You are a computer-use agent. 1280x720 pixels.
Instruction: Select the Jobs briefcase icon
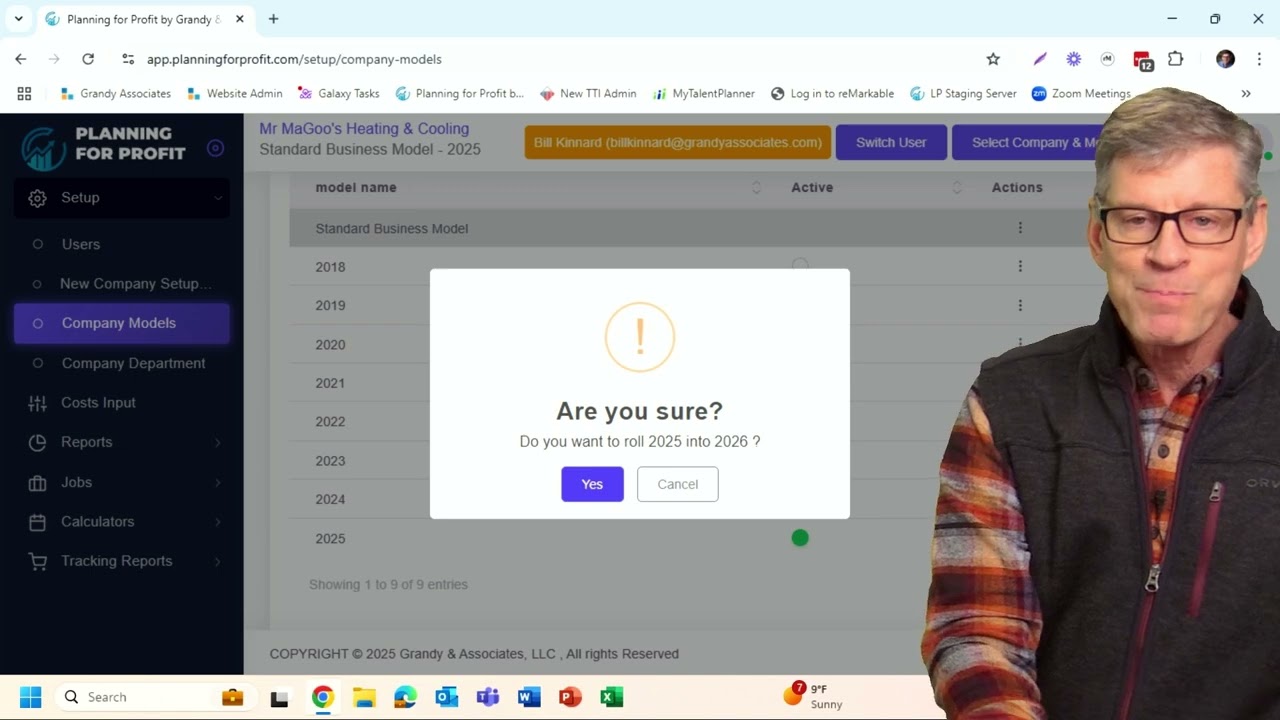38,482
